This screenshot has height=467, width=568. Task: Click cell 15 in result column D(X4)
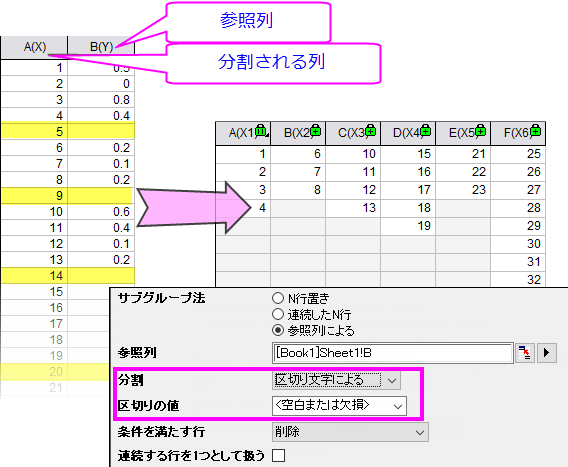[x=408, y=154]
